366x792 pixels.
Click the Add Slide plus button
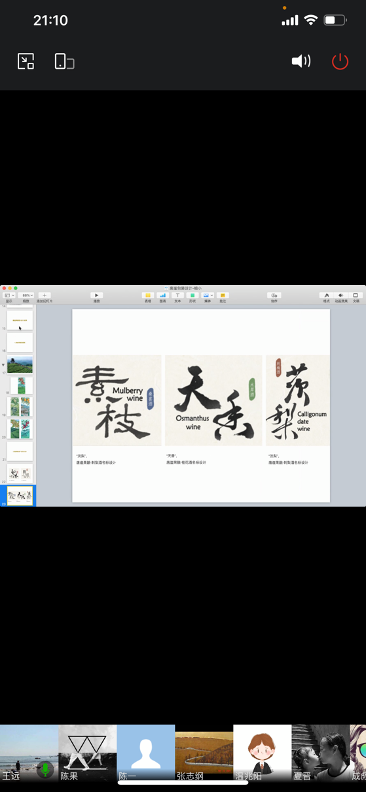tap(44, 295)
